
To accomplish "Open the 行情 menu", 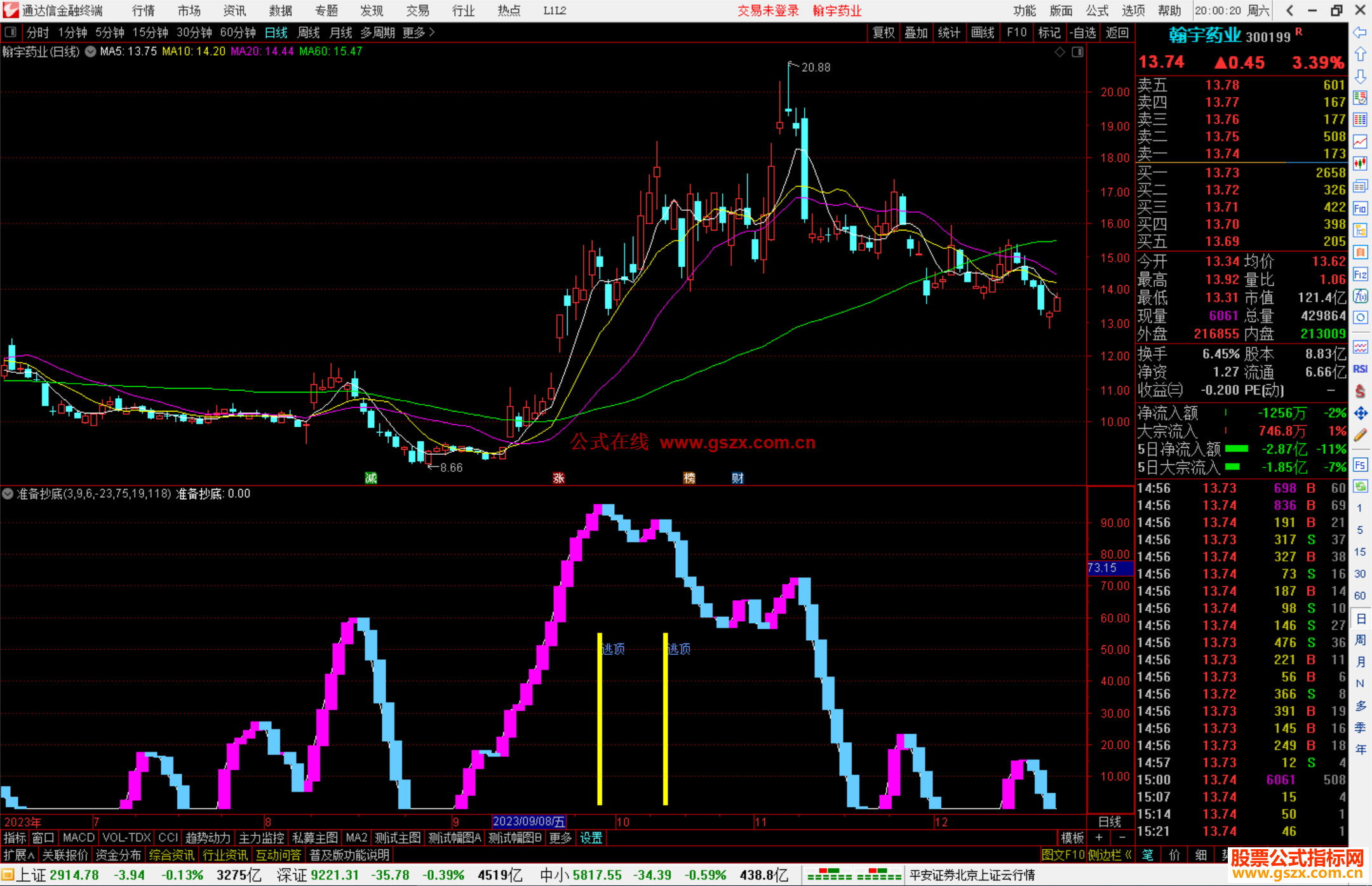I will (x=144, y=11).
